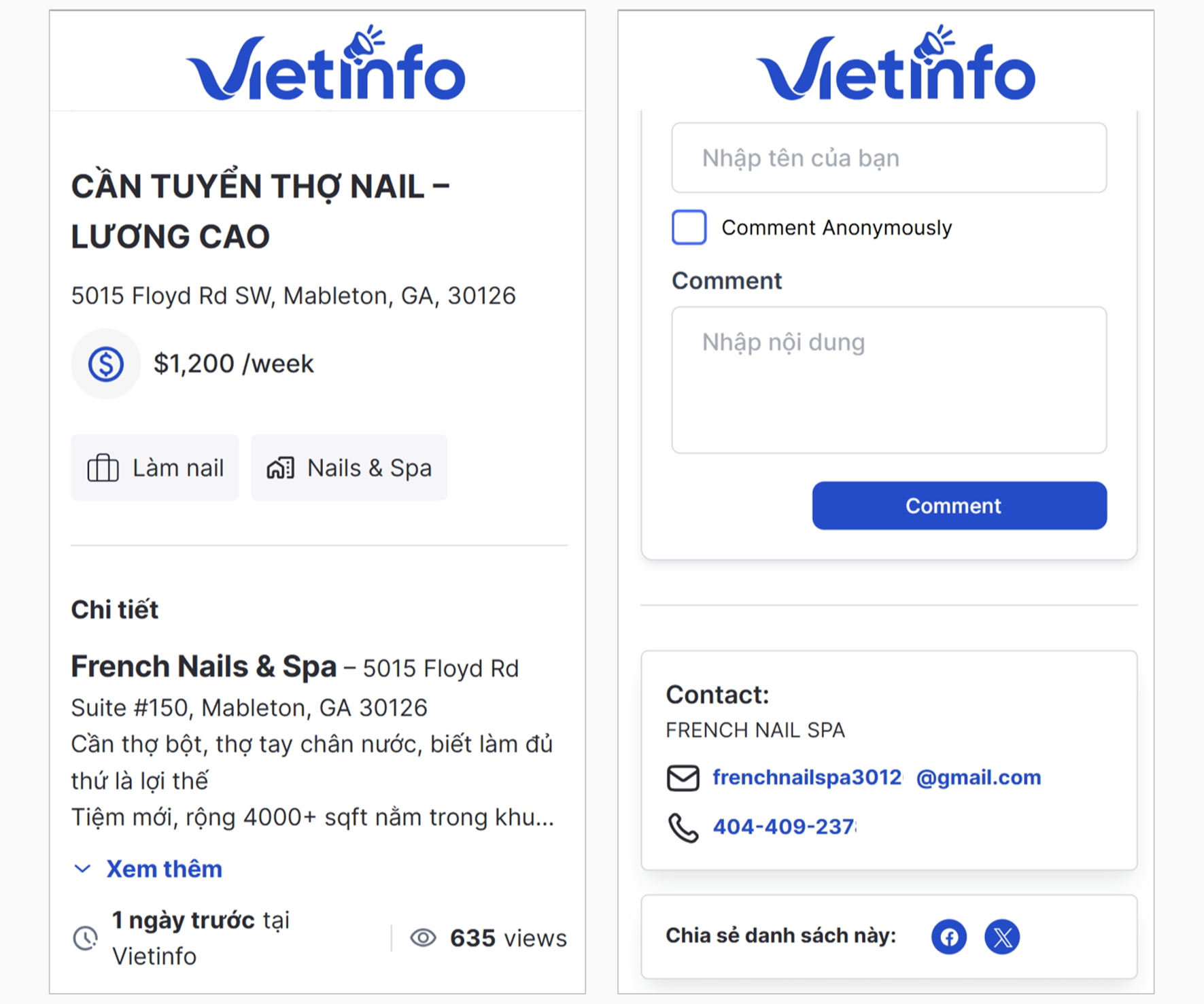Click the phone handset icon
The image size is (1204, 1004).
(683, 827)
